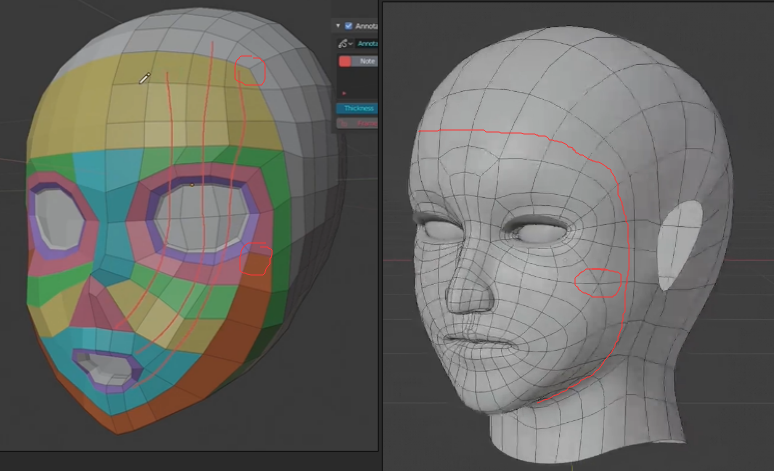Click the annotation data-block name field
This screenshot has height=471, width=774.
(365, 44)
